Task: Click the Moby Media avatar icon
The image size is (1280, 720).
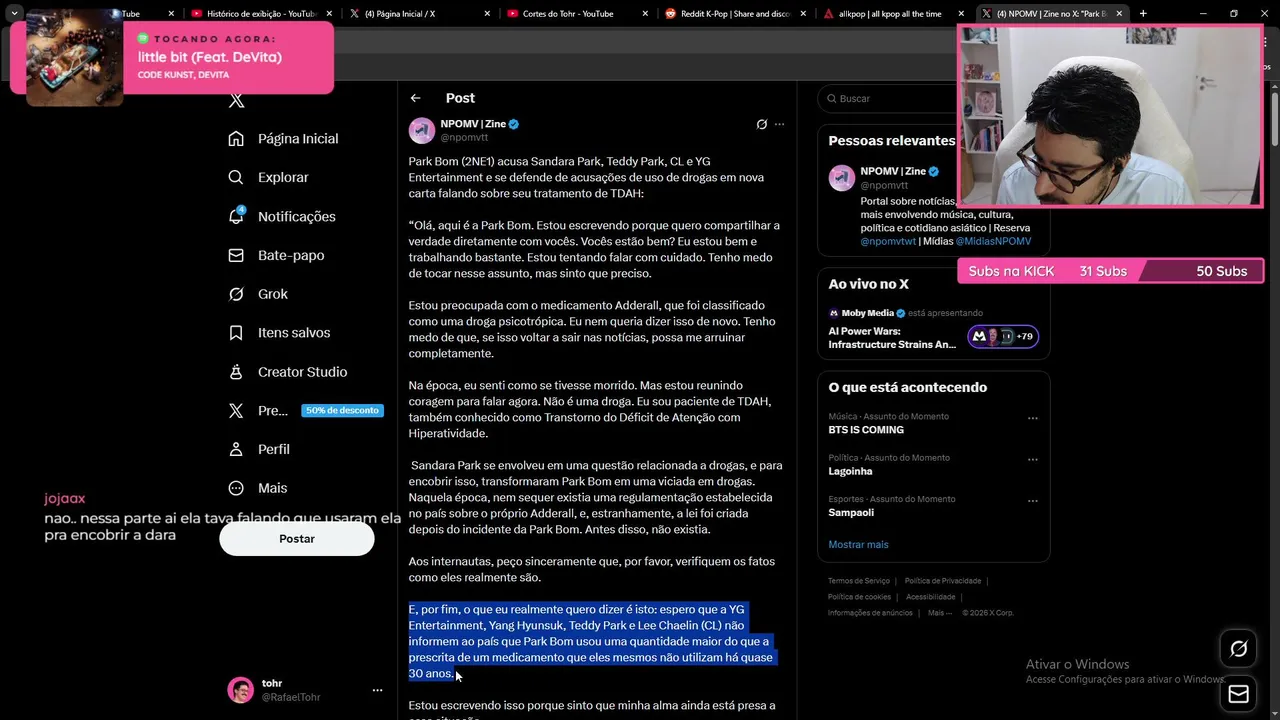Action: pos(834,313)
